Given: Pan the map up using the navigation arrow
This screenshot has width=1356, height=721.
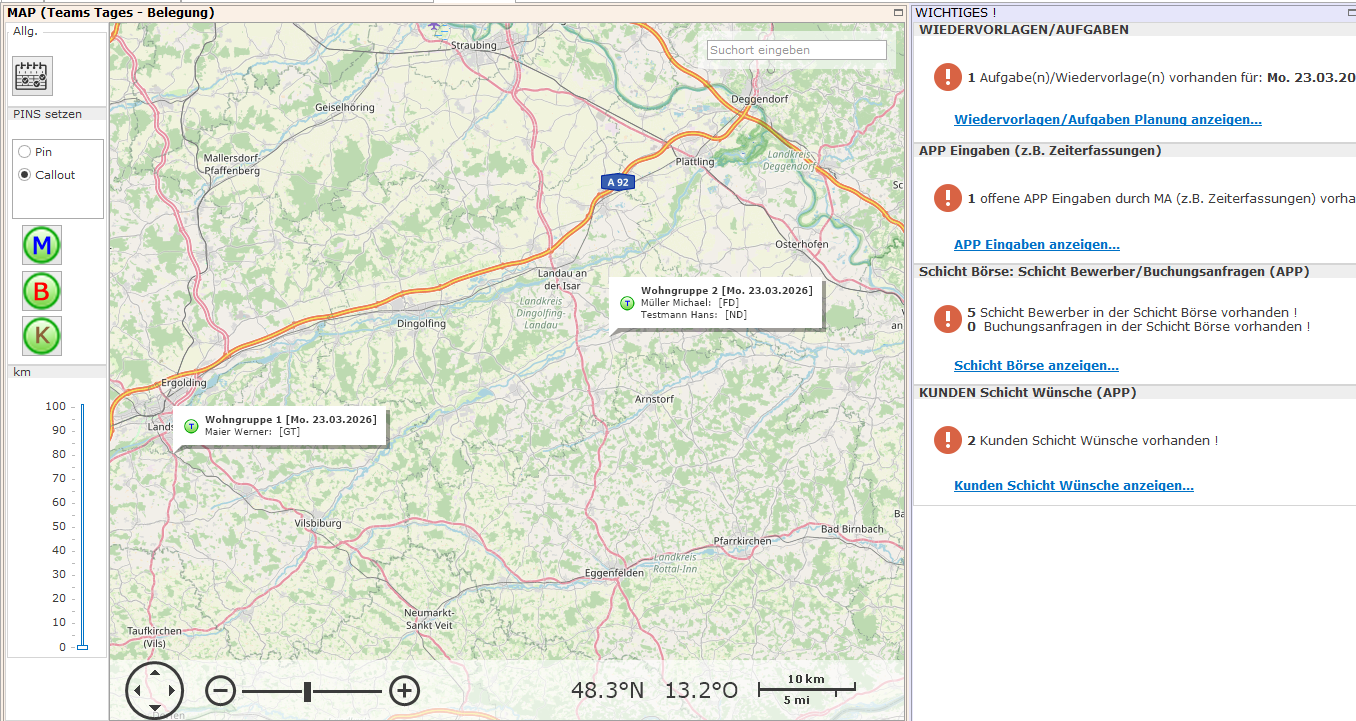Looking at the screenshot, I should 155,673.
